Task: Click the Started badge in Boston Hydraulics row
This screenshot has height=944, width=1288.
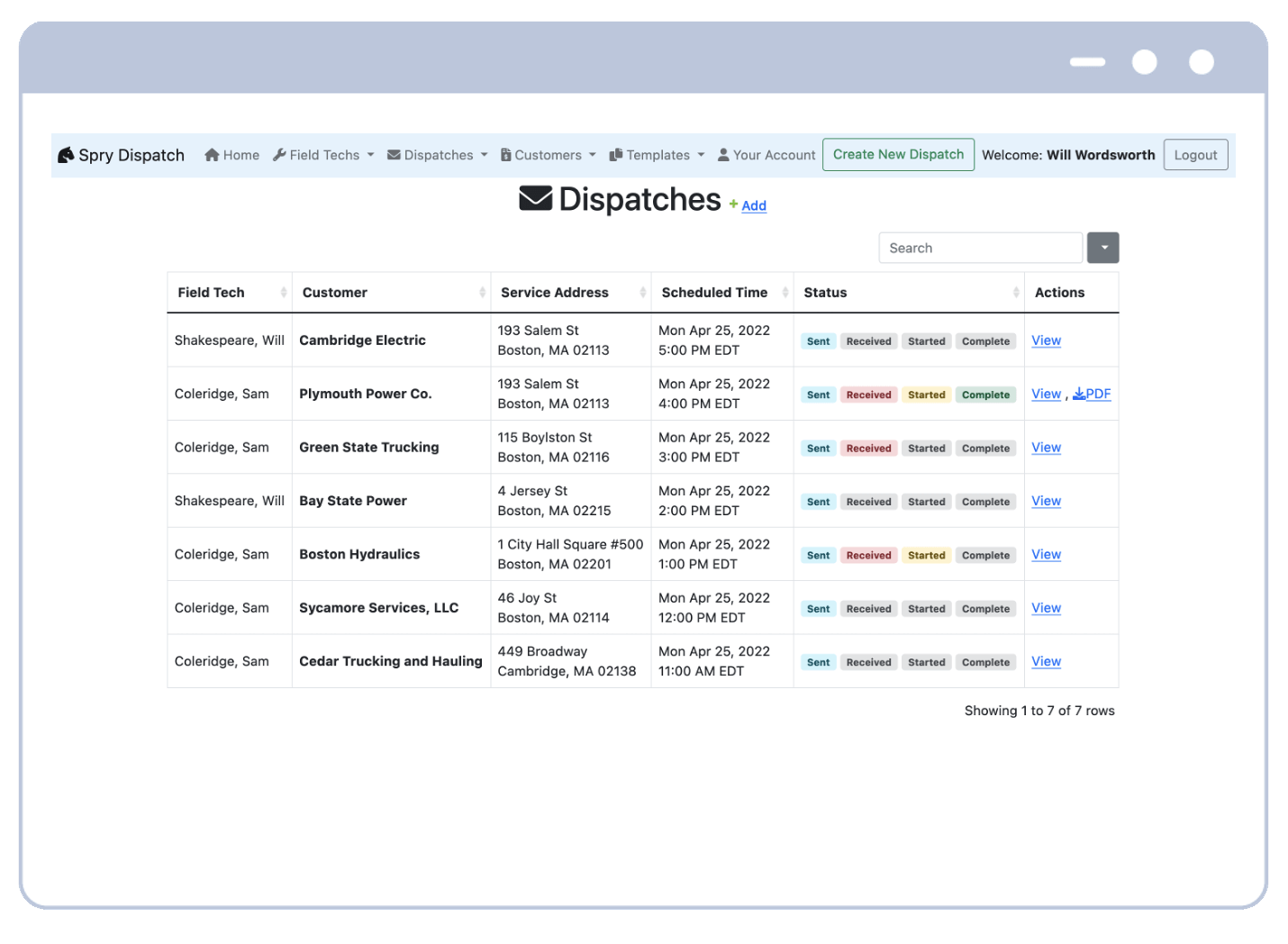Action: point(926,556)
